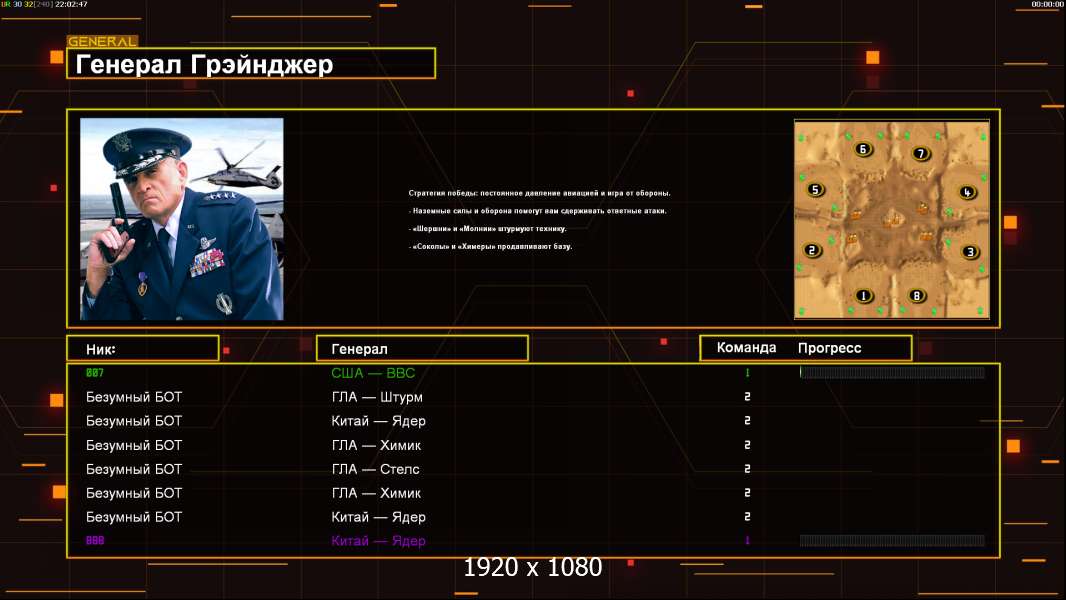This screenshot has height=600, width=1066.
Task: Click the BBB player loading progress bar
Action: coord(892,541)
